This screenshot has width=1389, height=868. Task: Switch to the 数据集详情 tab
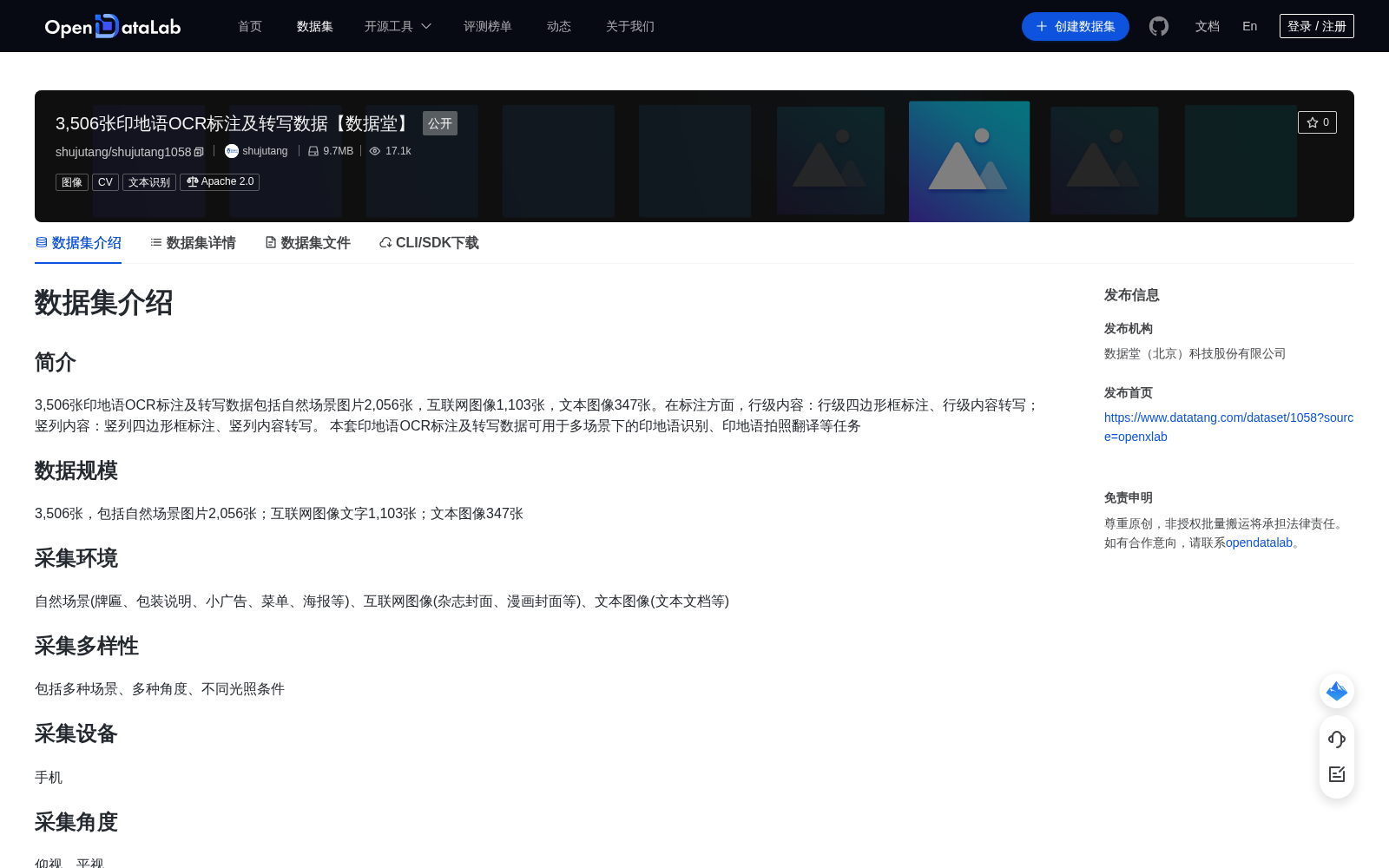[x=193, y=243]
